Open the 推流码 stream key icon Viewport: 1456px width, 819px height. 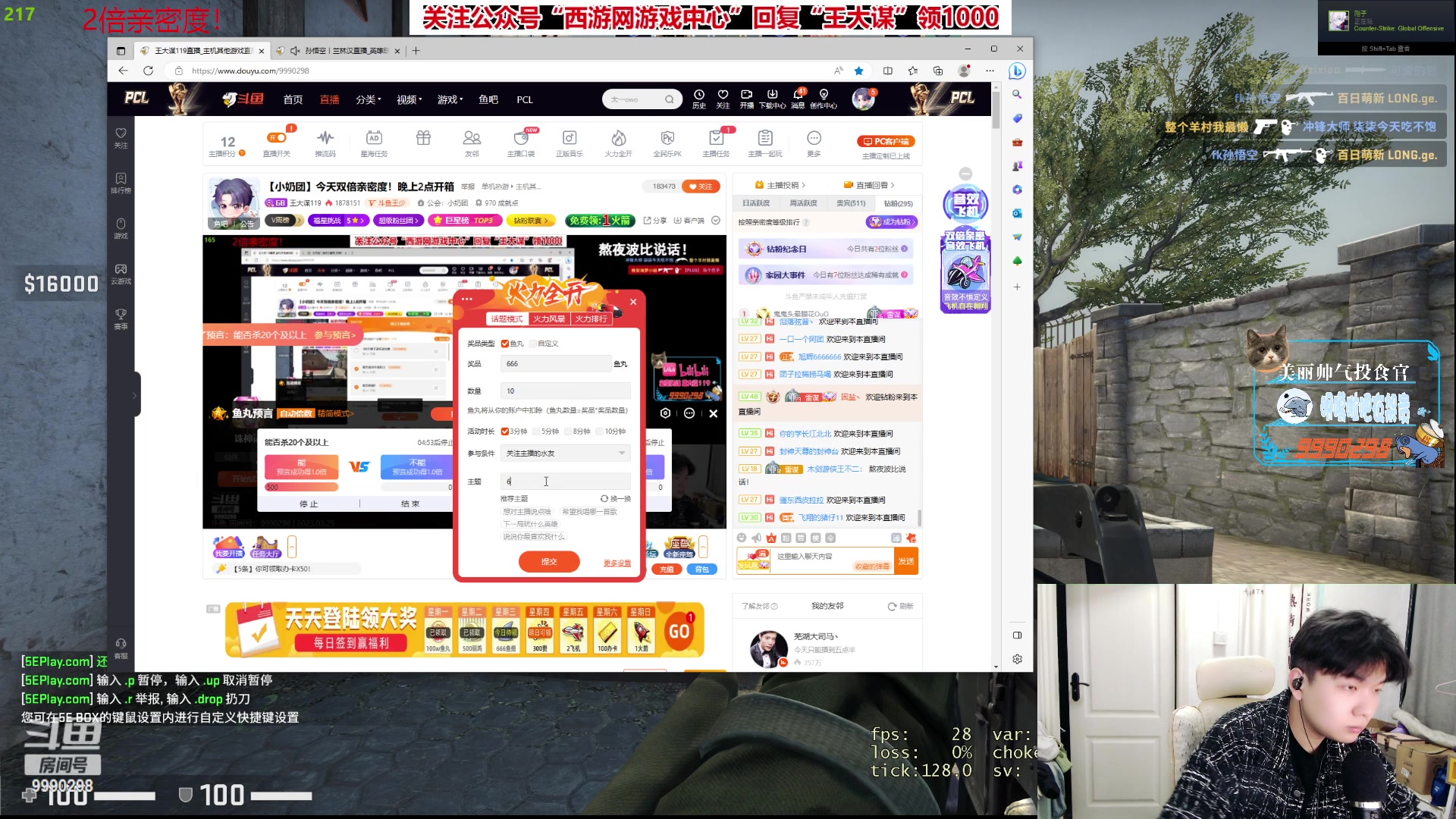pyautogui.click(x=325, y=138)
